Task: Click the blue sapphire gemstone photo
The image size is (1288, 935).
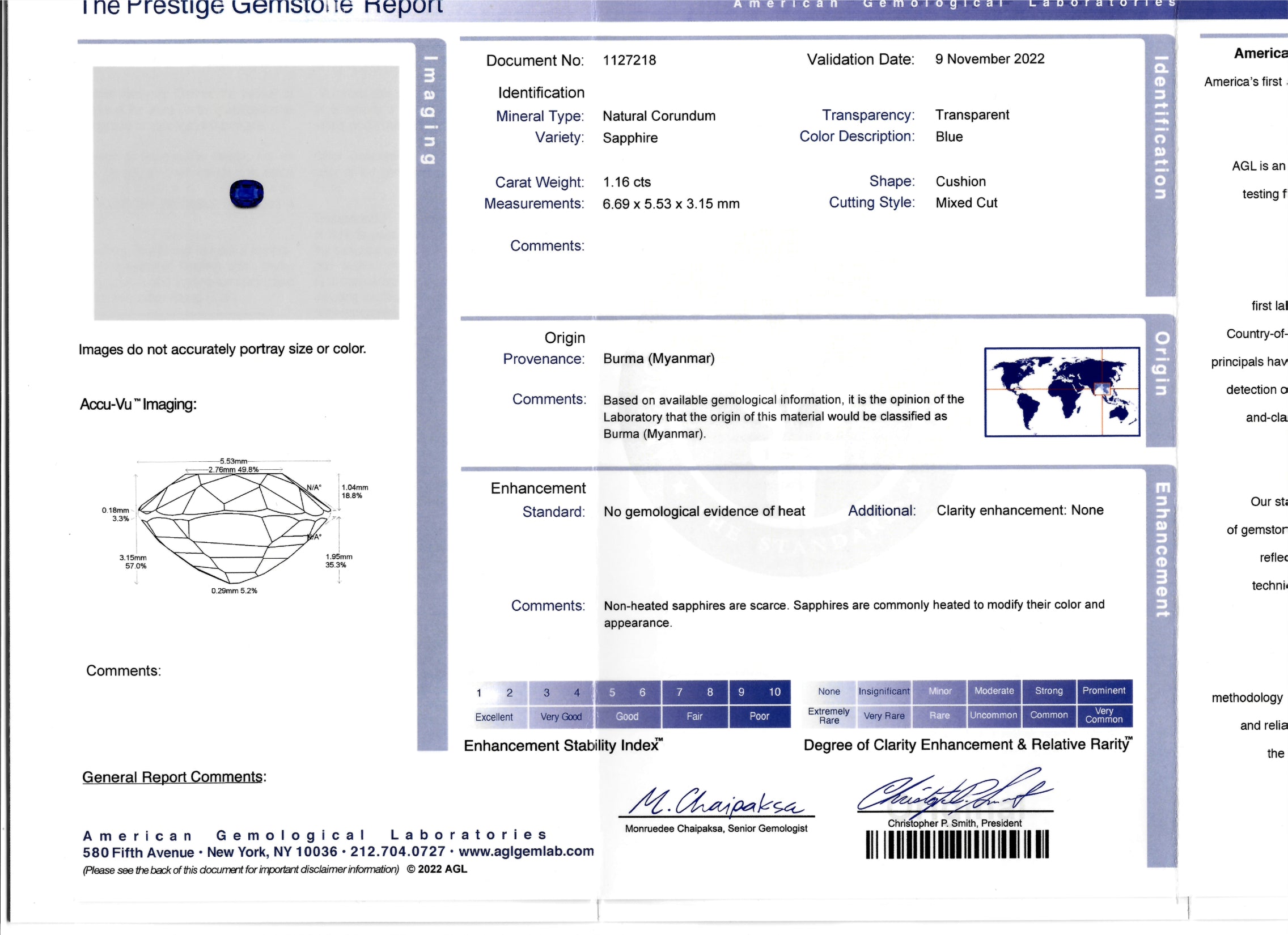Action: coord(247,194)
